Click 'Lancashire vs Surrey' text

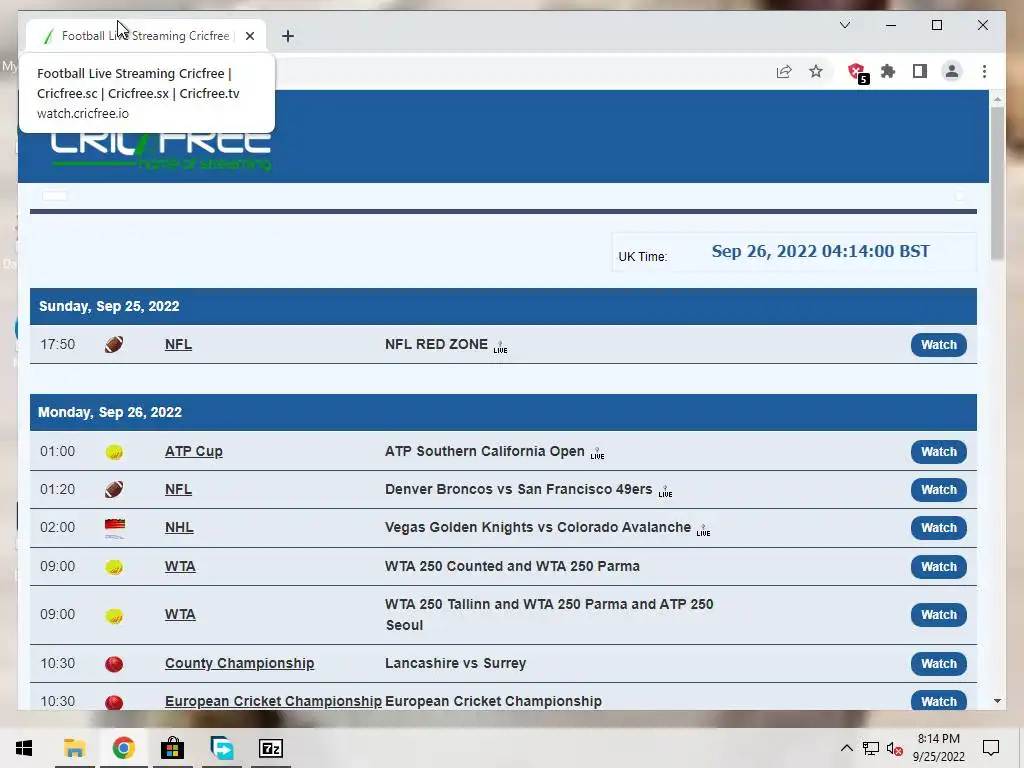455,663
